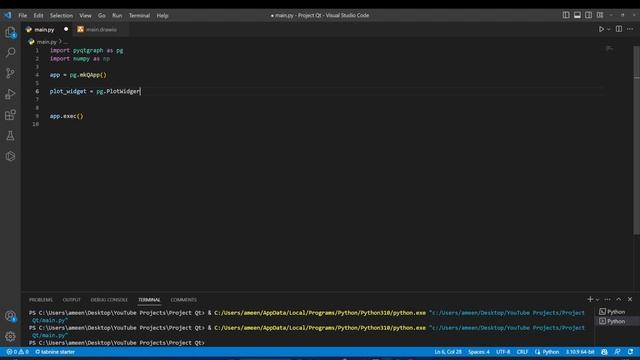The image size is (640, 360).
Task: Run Python file with play button
Action: 601,29
